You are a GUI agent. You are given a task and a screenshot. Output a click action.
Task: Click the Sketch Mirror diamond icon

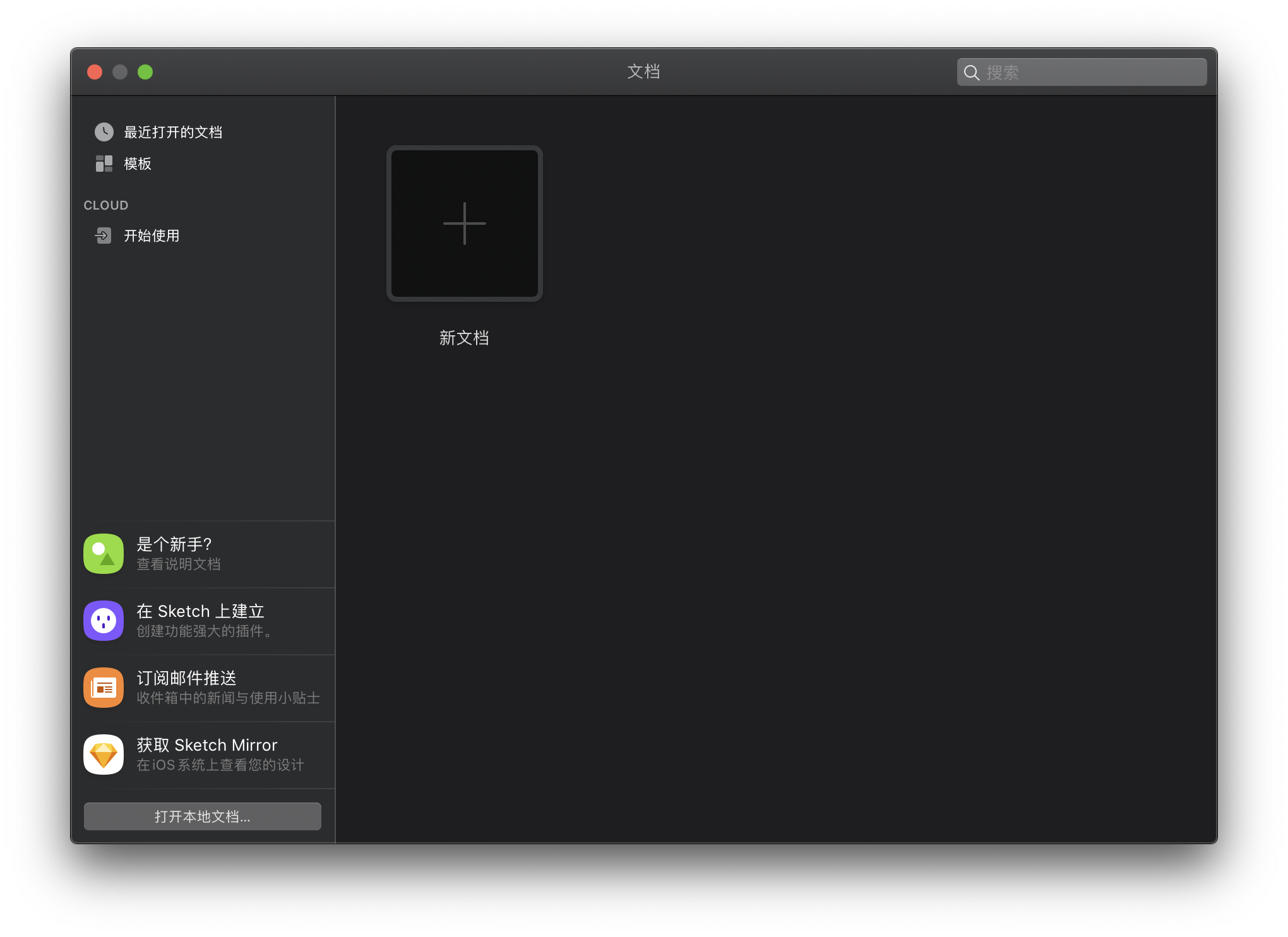pos(104,755)
